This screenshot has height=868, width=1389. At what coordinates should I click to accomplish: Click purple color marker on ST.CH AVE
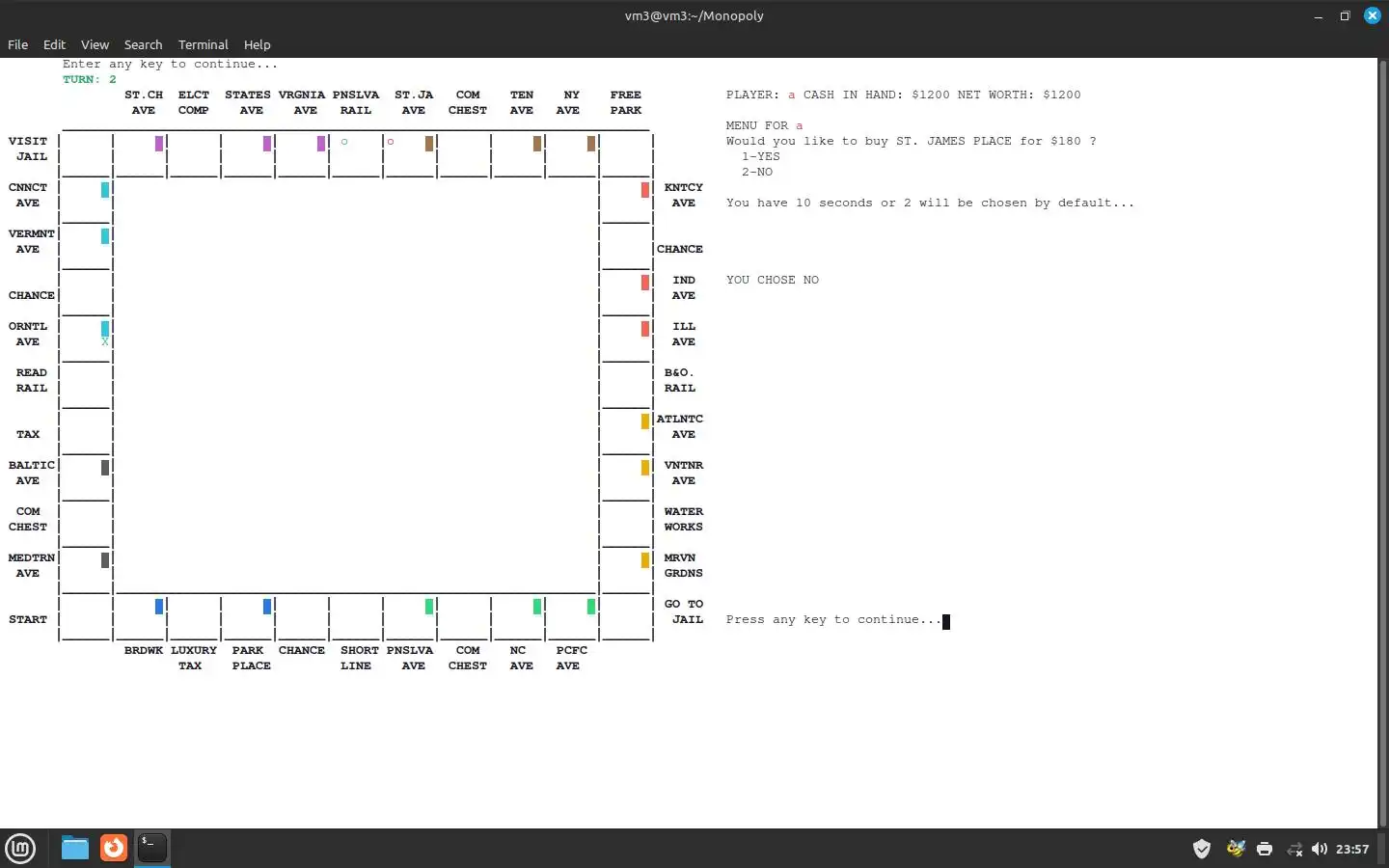[159, 144]
